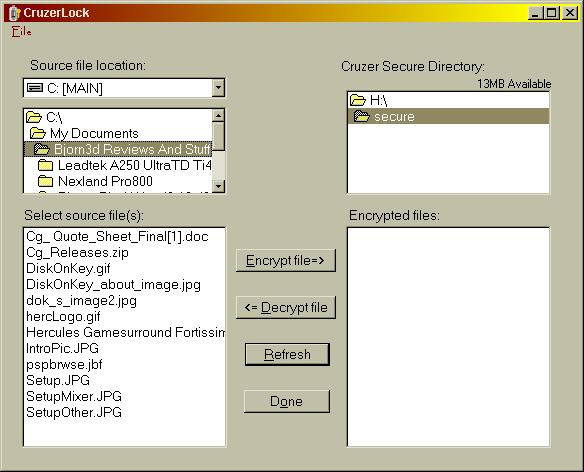
Task: Select the secure directory text
Action: click(394, 117)
